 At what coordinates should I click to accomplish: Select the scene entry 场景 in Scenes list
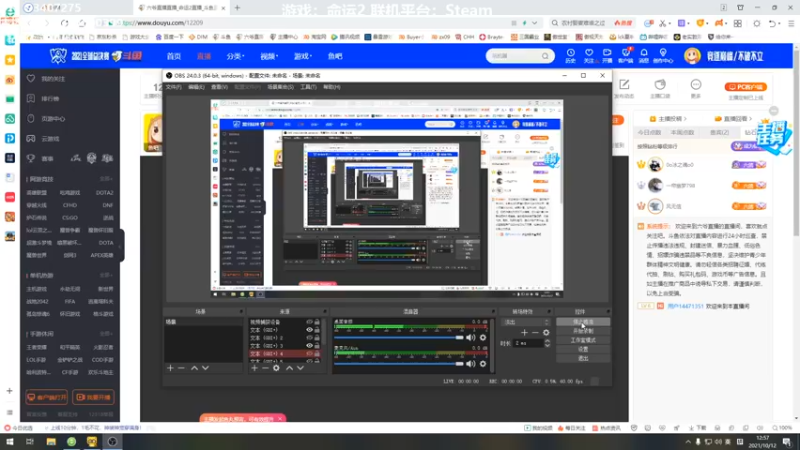click(x=203, y=322)
